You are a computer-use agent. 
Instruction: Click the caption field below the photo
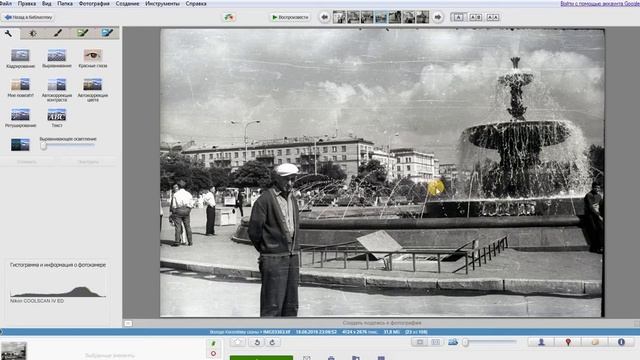pyautogui.click(x=382, y=323)
